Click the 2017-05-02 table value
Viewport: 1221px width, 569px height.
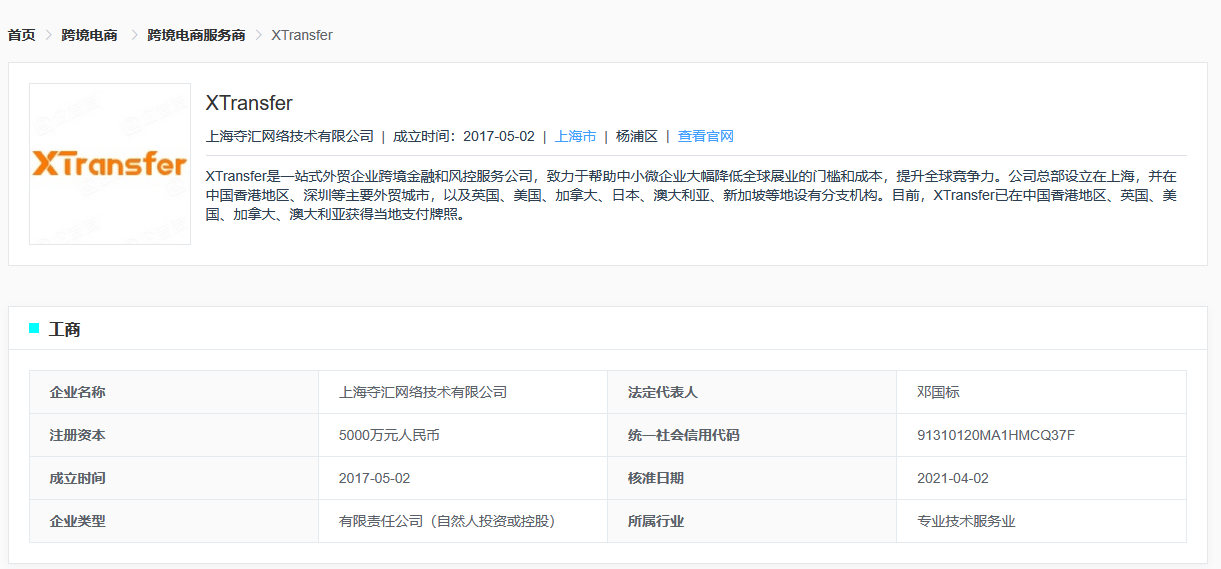click(375, 478)
